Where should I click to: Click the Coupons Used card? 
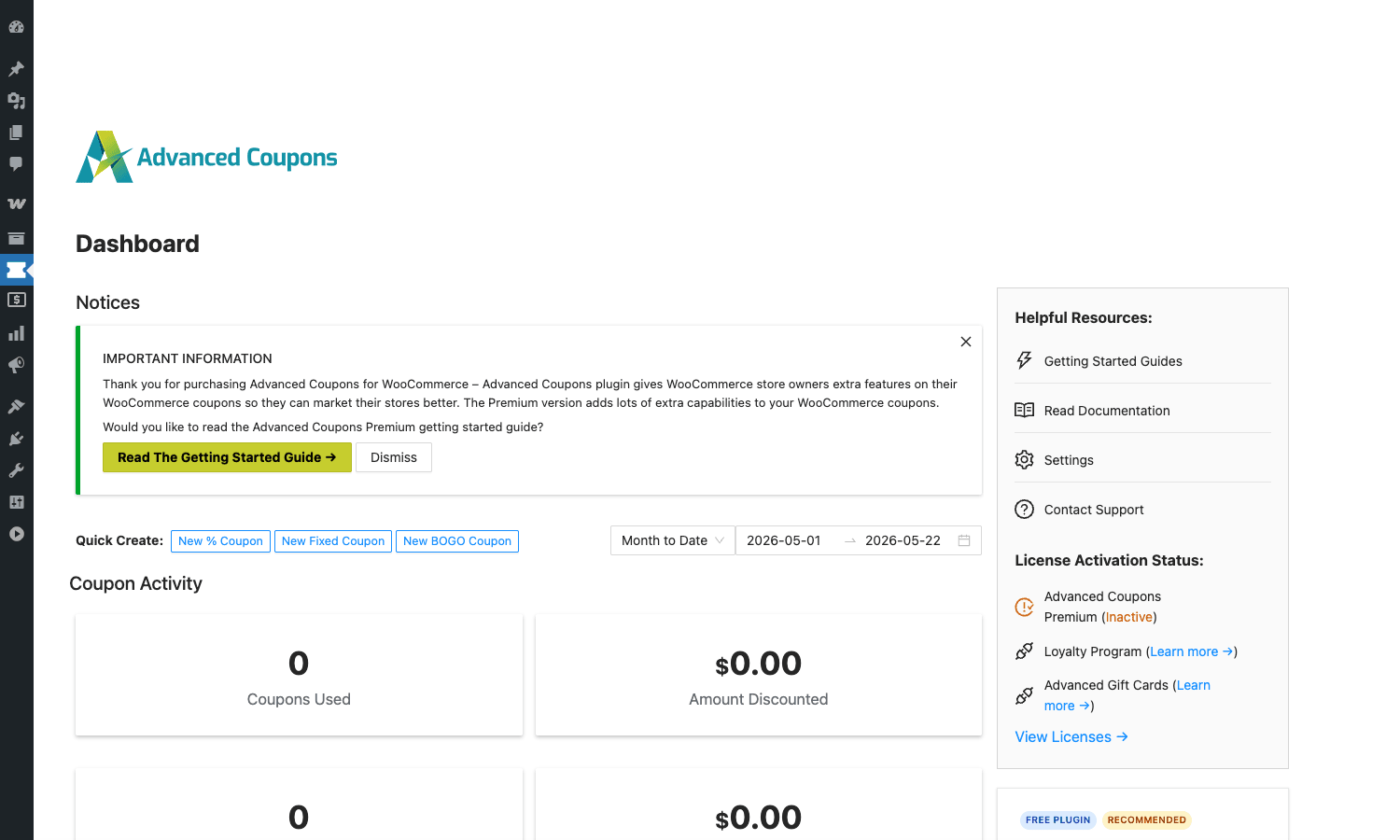[299, 675]
